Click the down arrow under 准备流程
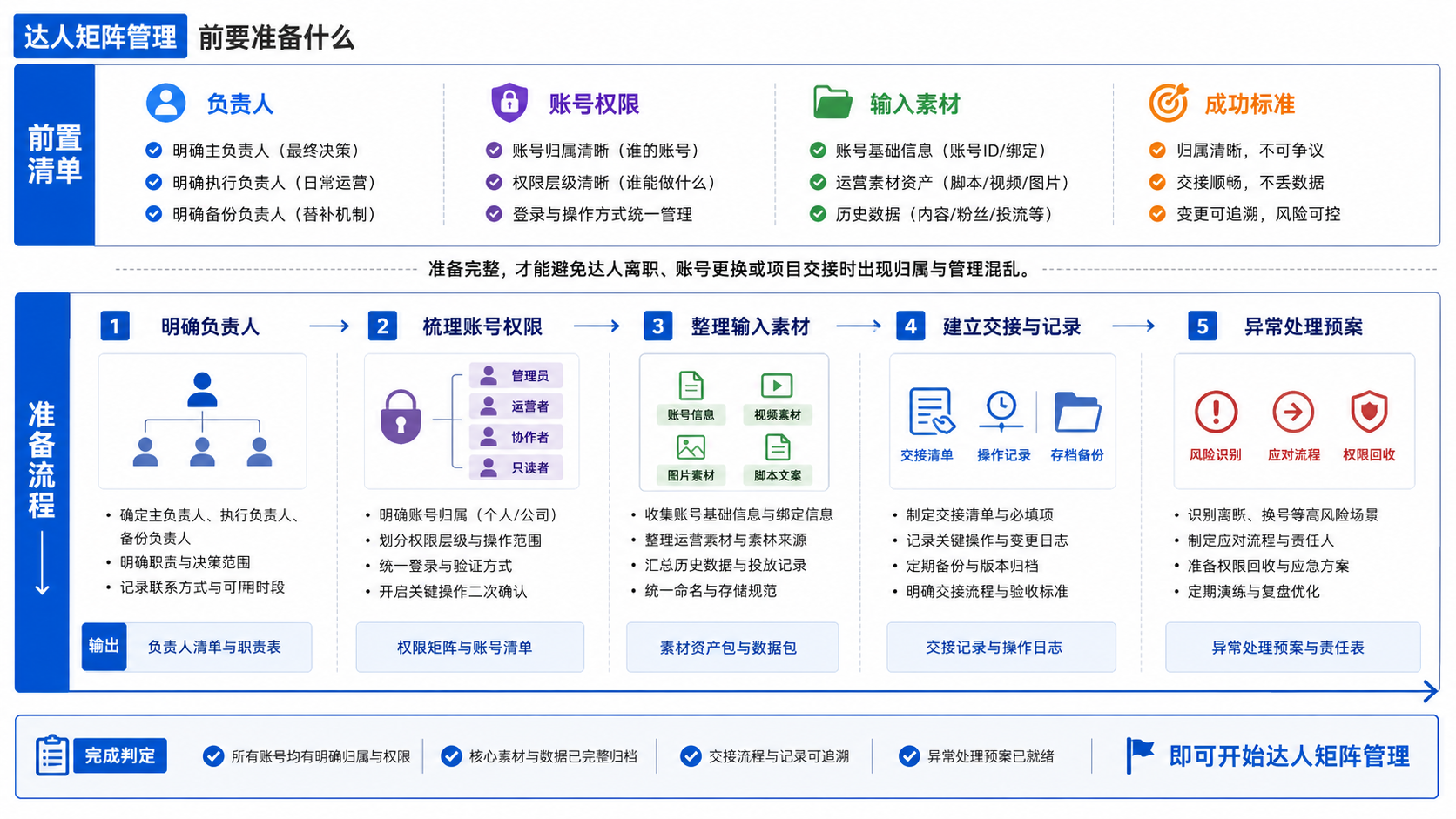Screen dimensions: 1456x819 [42, 563]
